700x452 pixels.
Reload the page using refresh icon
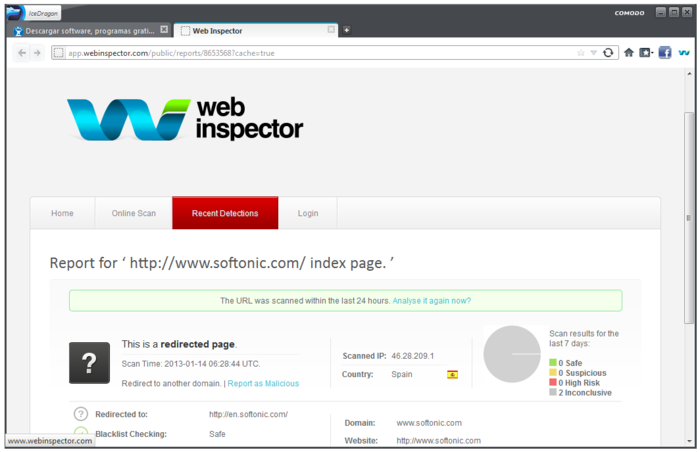pyautogui.click(x=608, y=53)
